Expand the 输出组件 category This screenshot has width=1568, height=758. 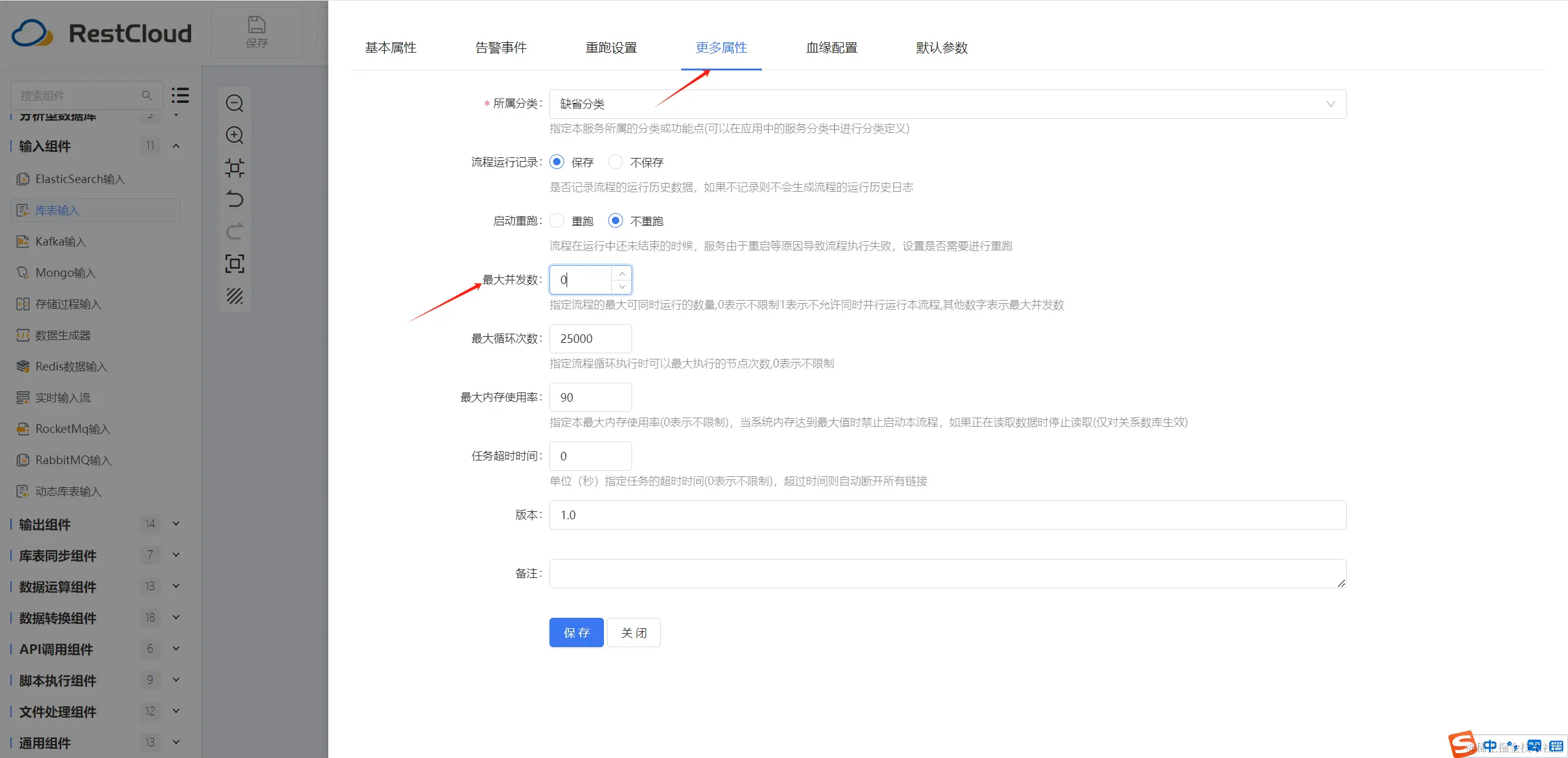coord(176,524)
